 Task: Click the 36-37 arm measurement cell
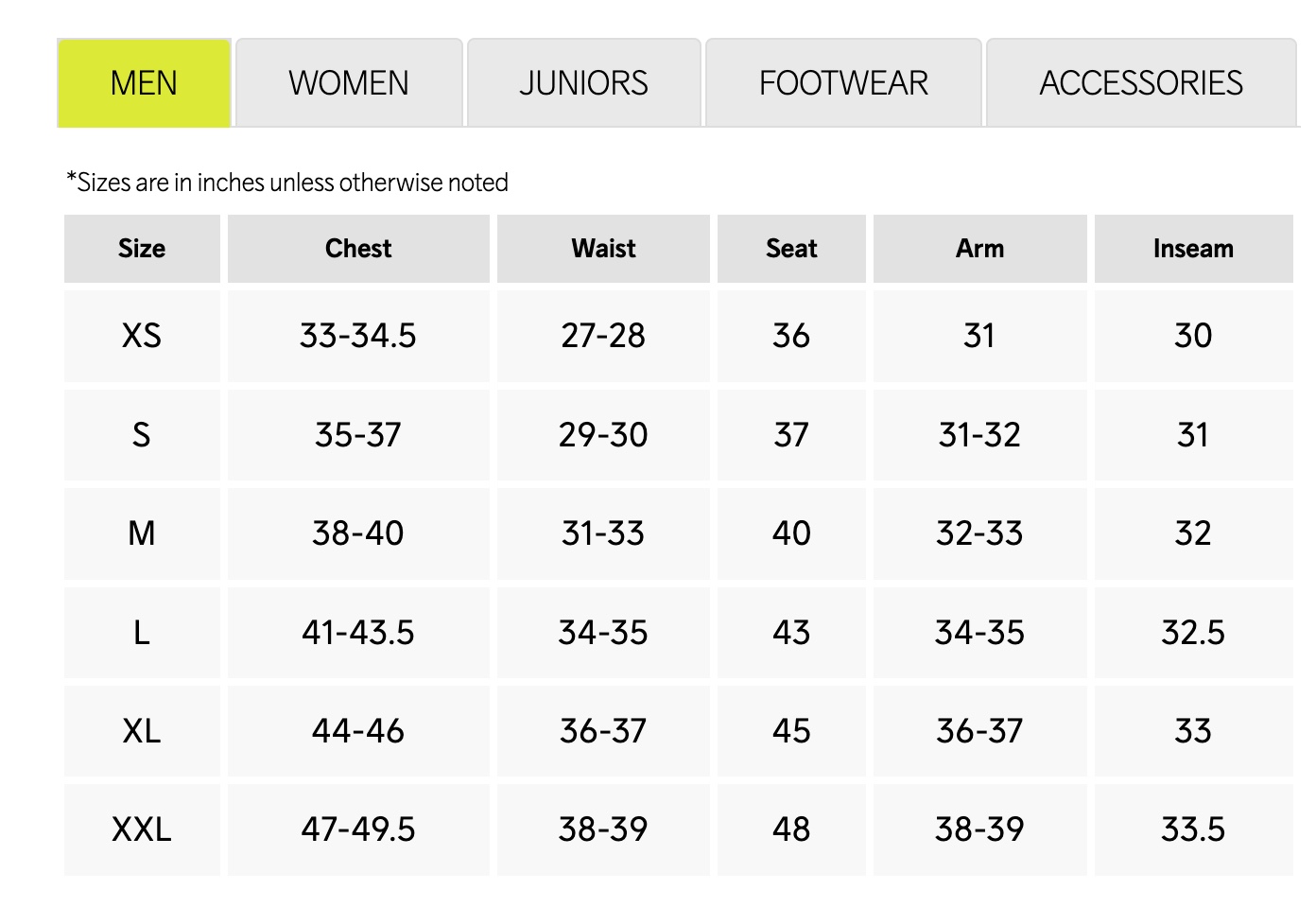pos(979,731)
